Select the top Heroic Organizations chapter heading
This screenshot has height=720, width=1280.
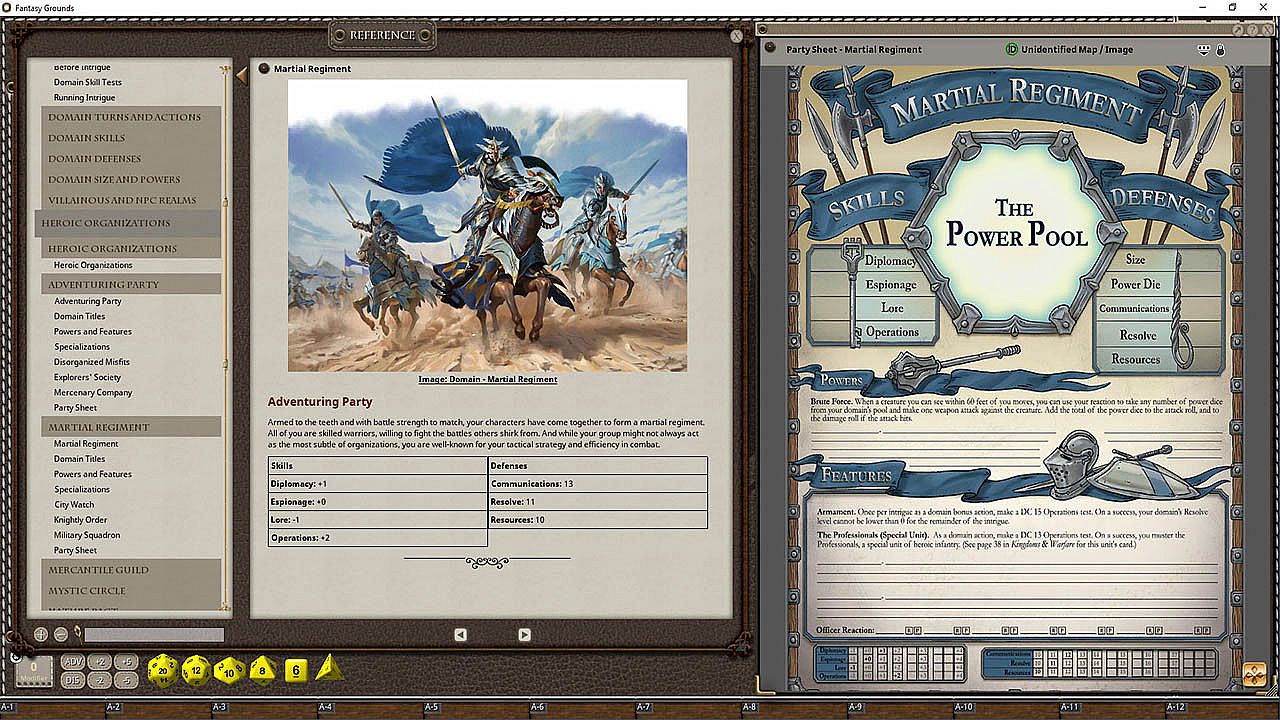click(x=128, y=223)
